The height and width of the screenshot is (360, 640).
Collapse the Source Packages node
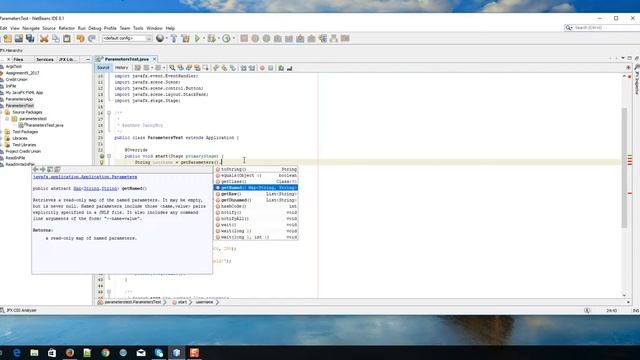(1, 112)
